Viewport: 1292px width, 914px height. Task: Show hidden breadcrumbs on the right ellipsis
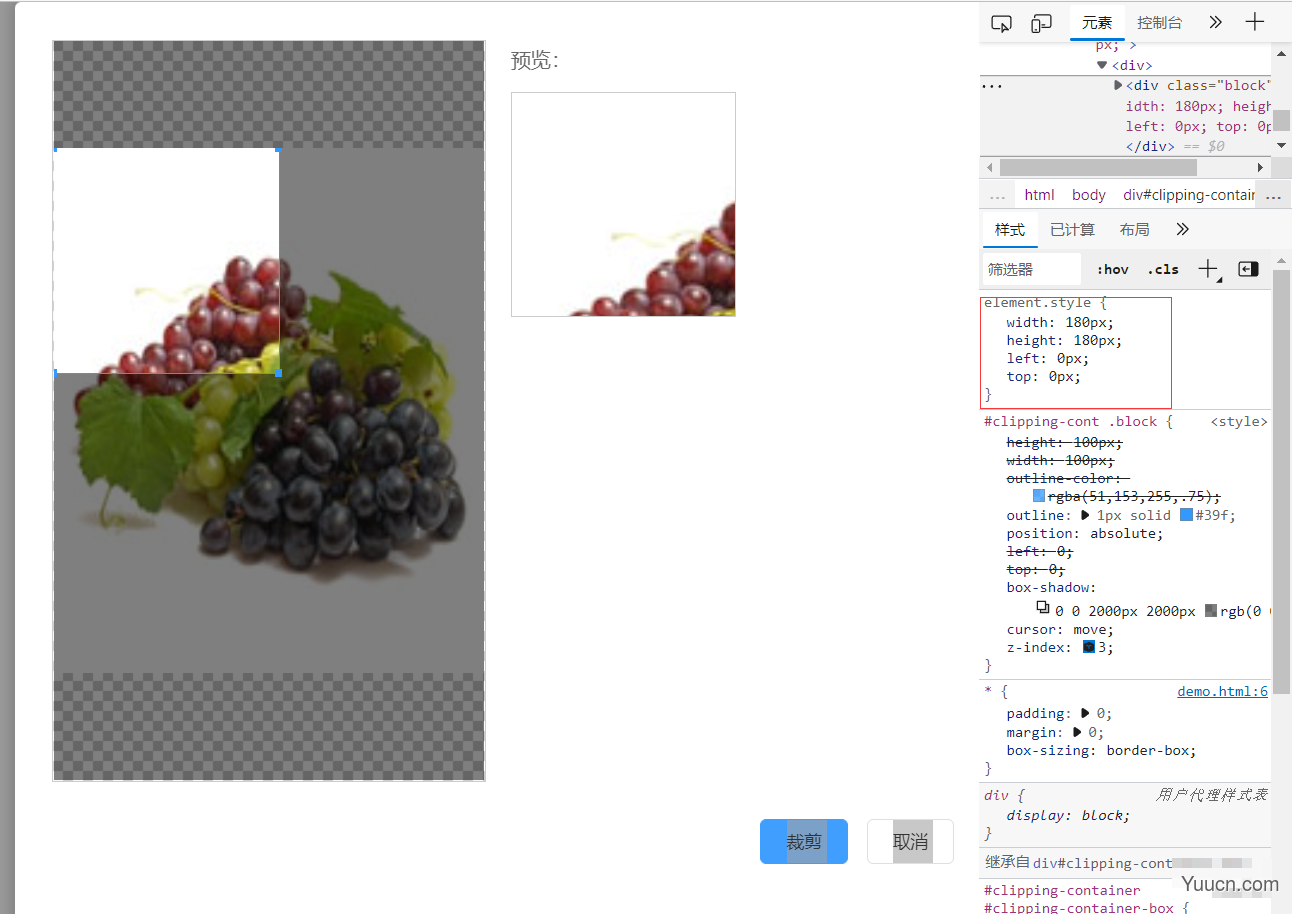pyautogui.click(x=1273, y=196)
